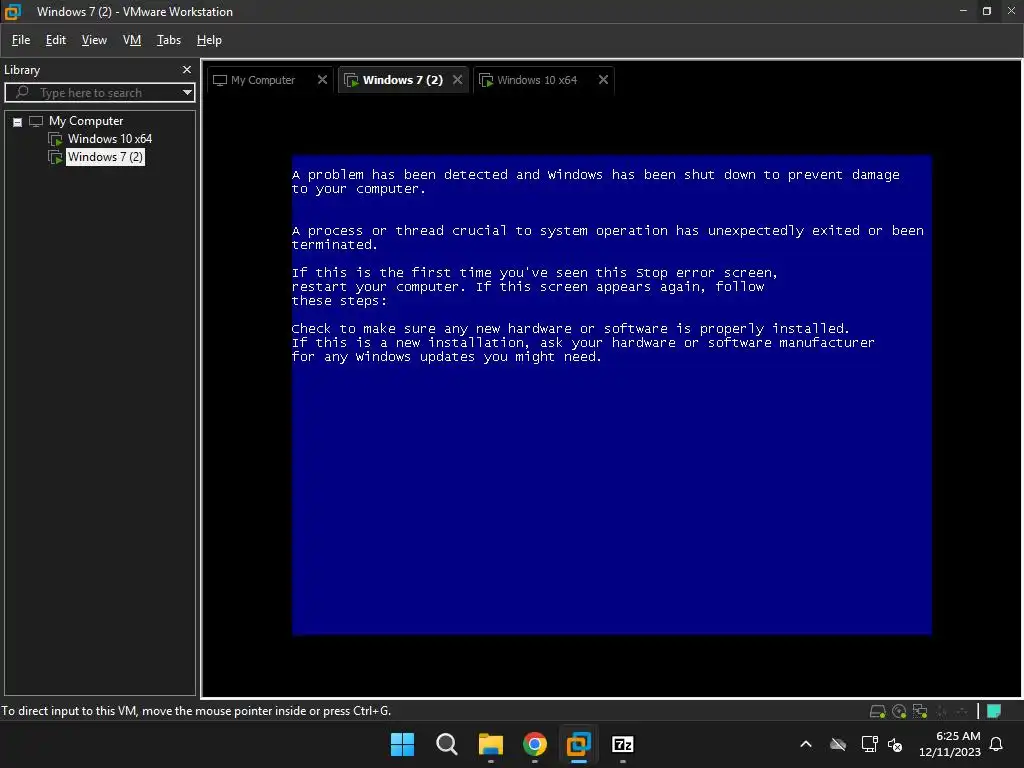Viewport: 1024px width, 768px height.
Task: Switch to the Windows 10 x64 tab
Action: coord(537,80)
